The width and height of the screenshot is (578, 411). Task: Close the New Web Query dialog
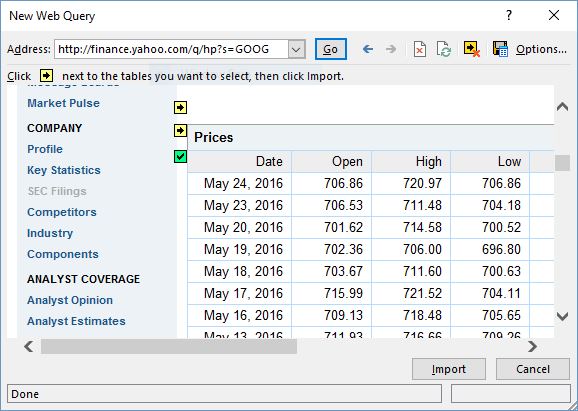click(x=554, y=15)
